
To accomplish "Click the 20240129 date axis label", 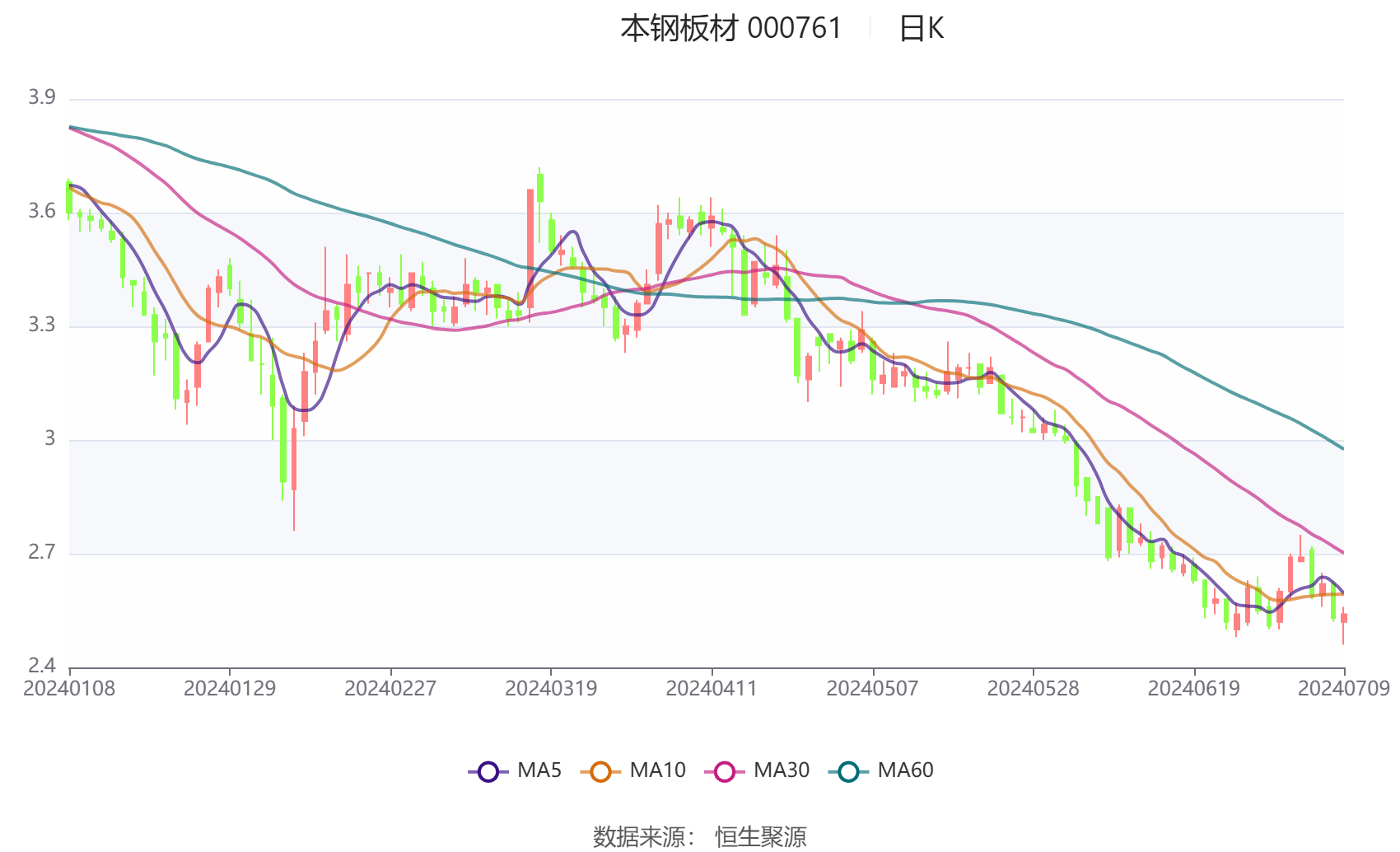I will 230,689.
